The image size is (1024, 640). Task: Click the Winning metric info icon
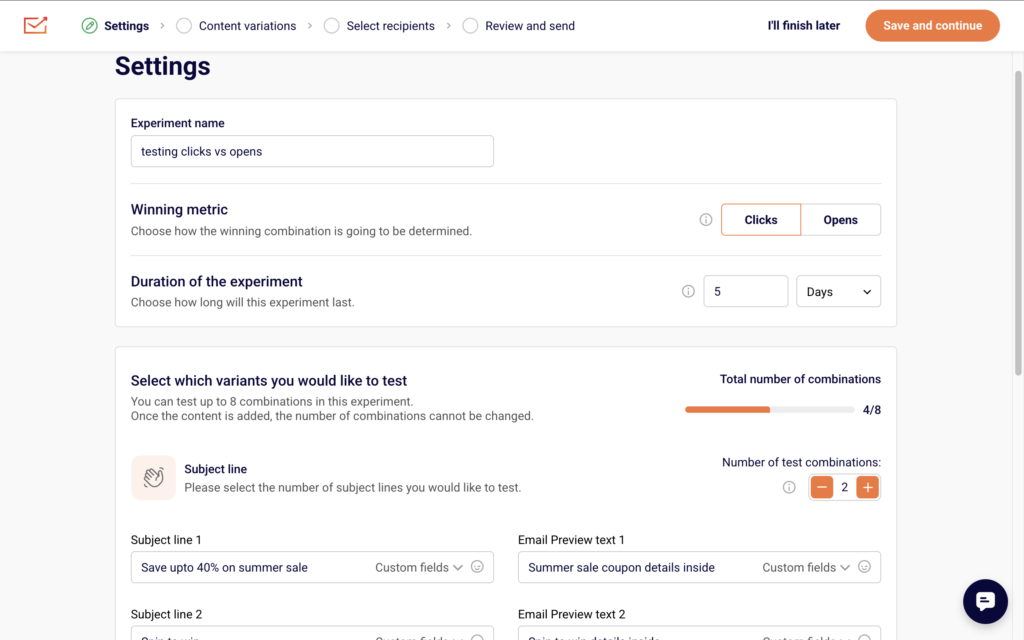pos(705,219)
